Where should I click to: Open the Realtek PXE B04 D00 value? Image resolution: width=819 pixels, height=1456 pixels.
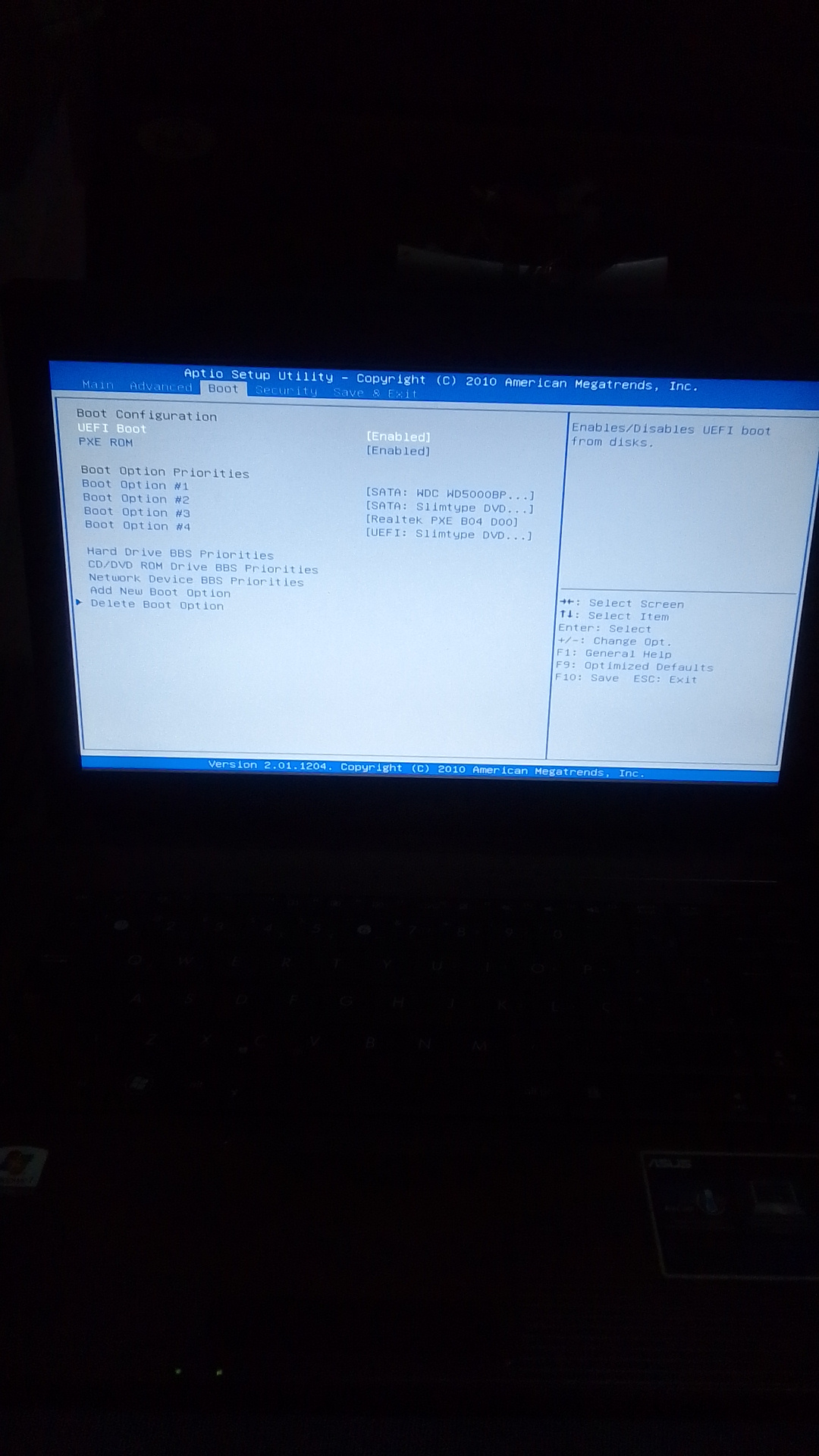tap(441, 521)
